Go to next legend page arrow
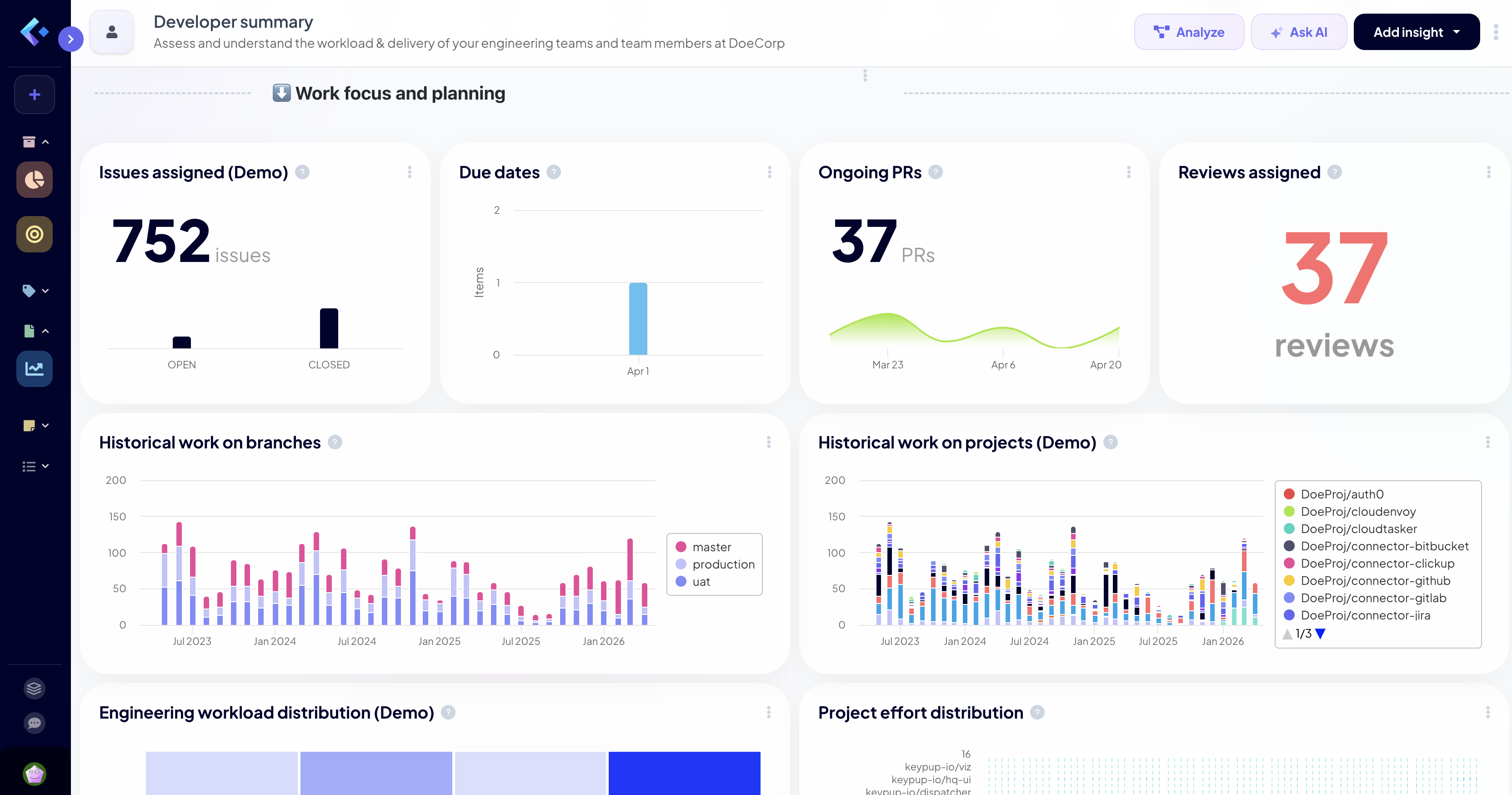This screenshot has width=1512, height=795. (1321, 634)
